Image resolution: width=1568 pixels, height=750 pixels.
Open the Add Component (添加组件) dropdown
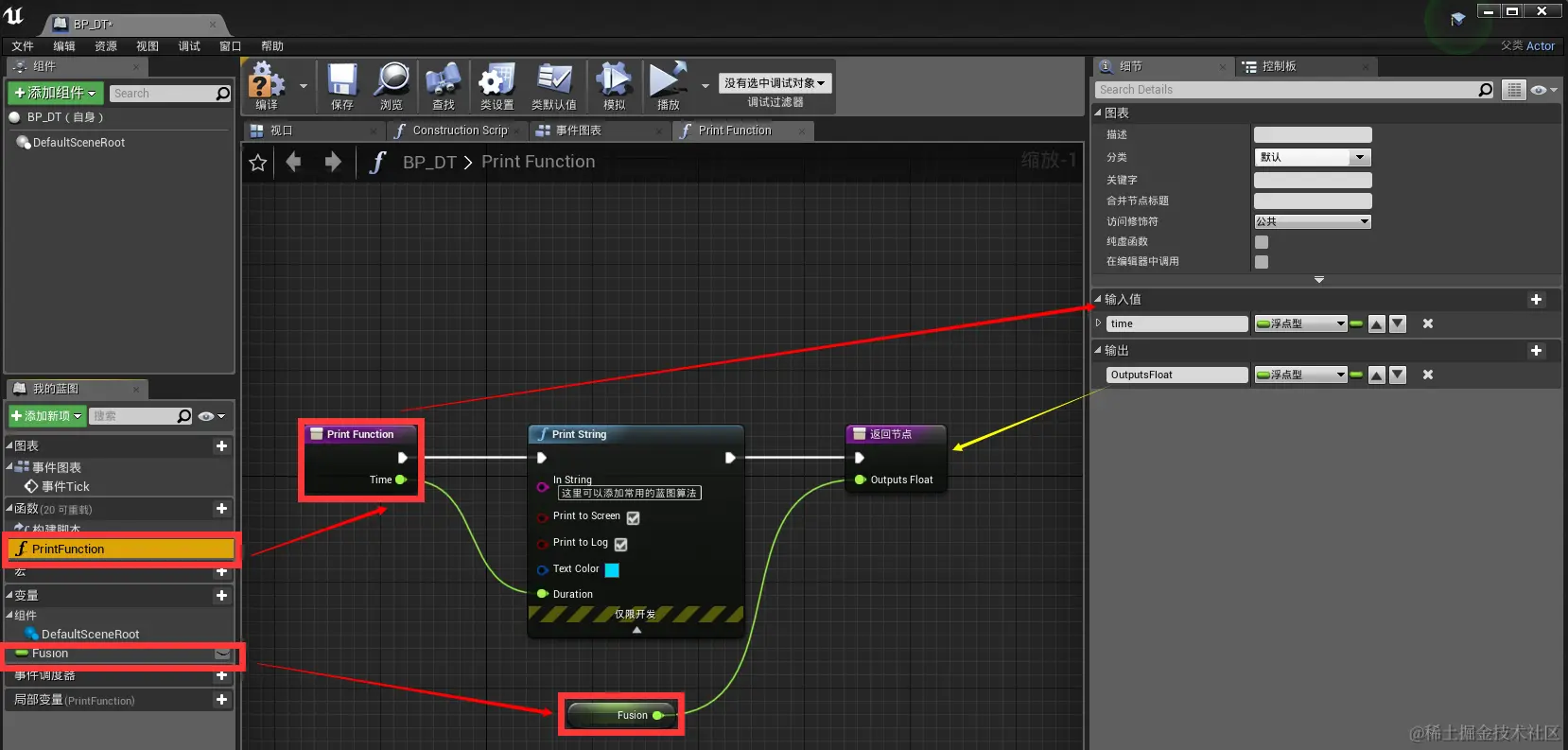(55, 93)
